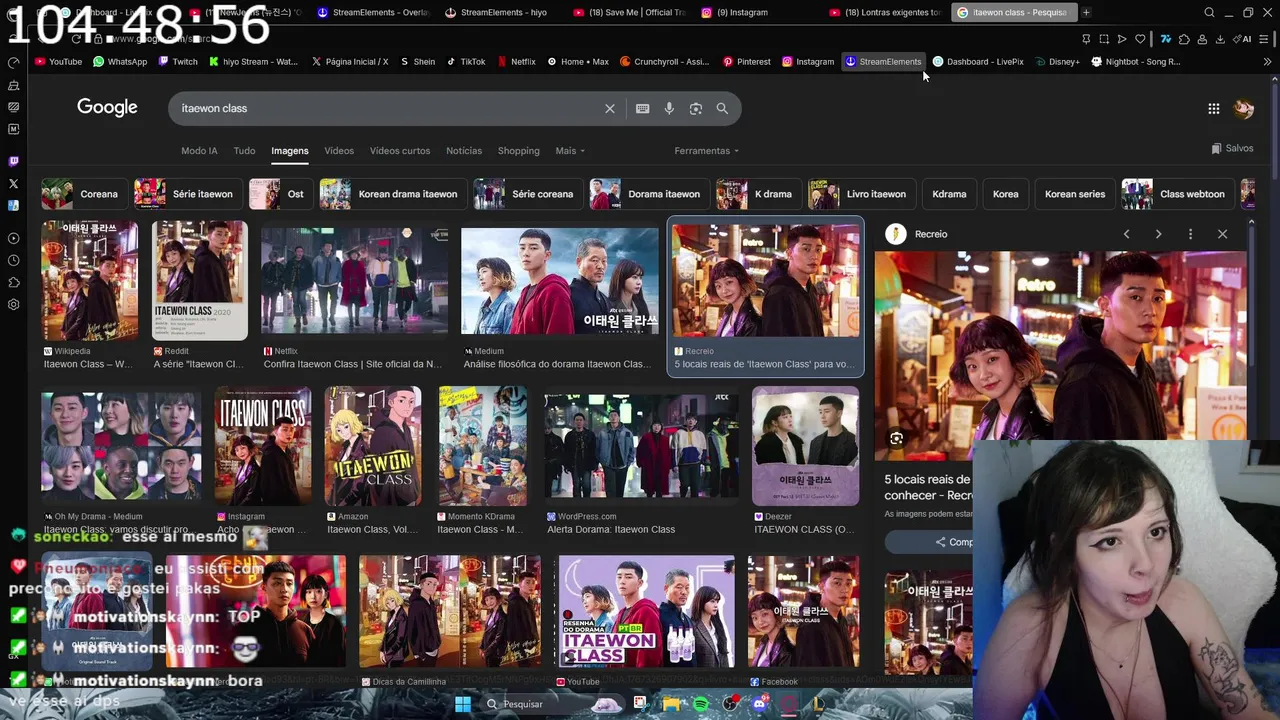Open the Google account avatar
The height and width of the screenshot is (720, 1280).
point(1244,108)
